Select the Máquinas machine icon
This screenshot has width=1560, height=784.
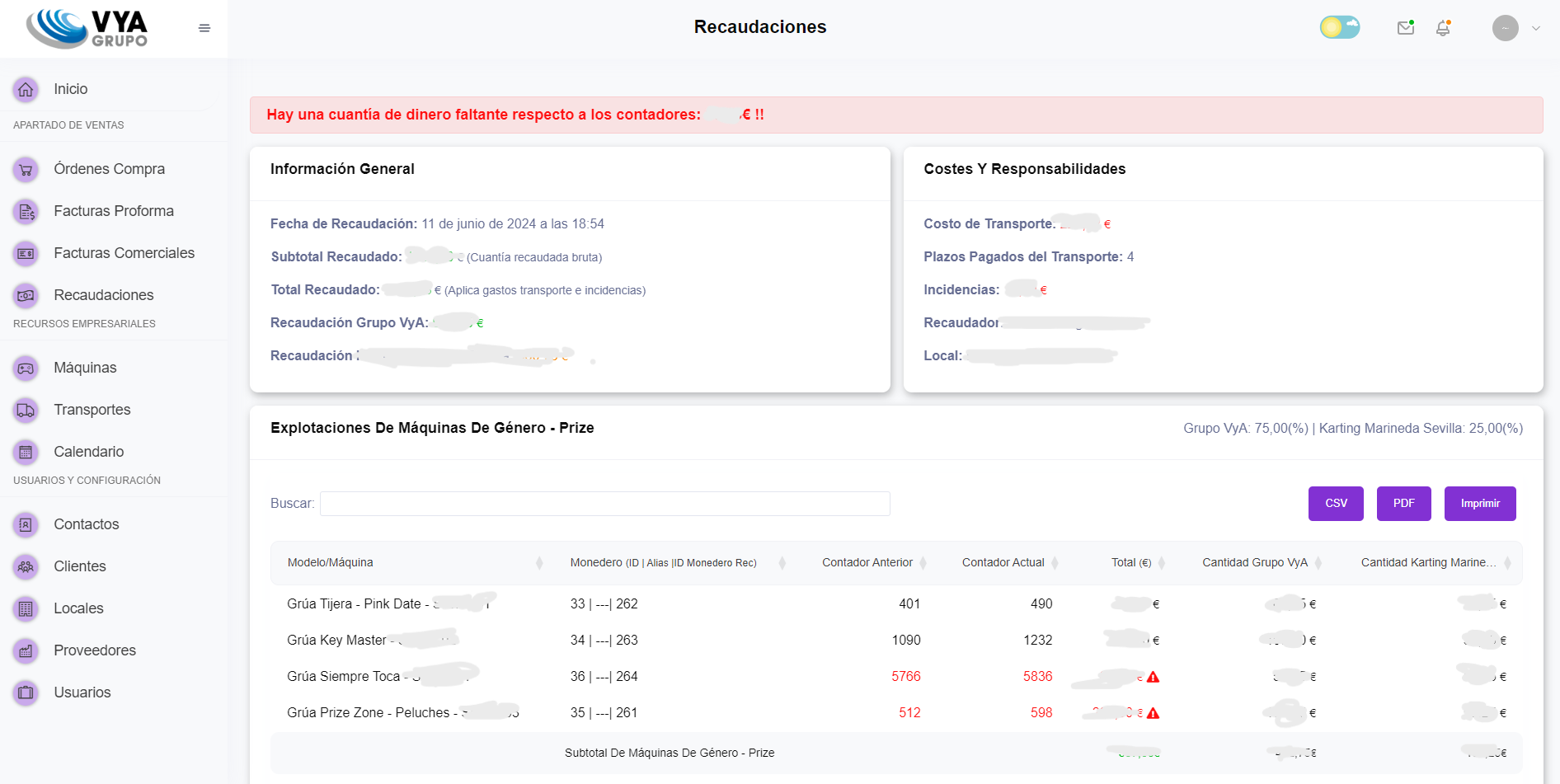25,369
